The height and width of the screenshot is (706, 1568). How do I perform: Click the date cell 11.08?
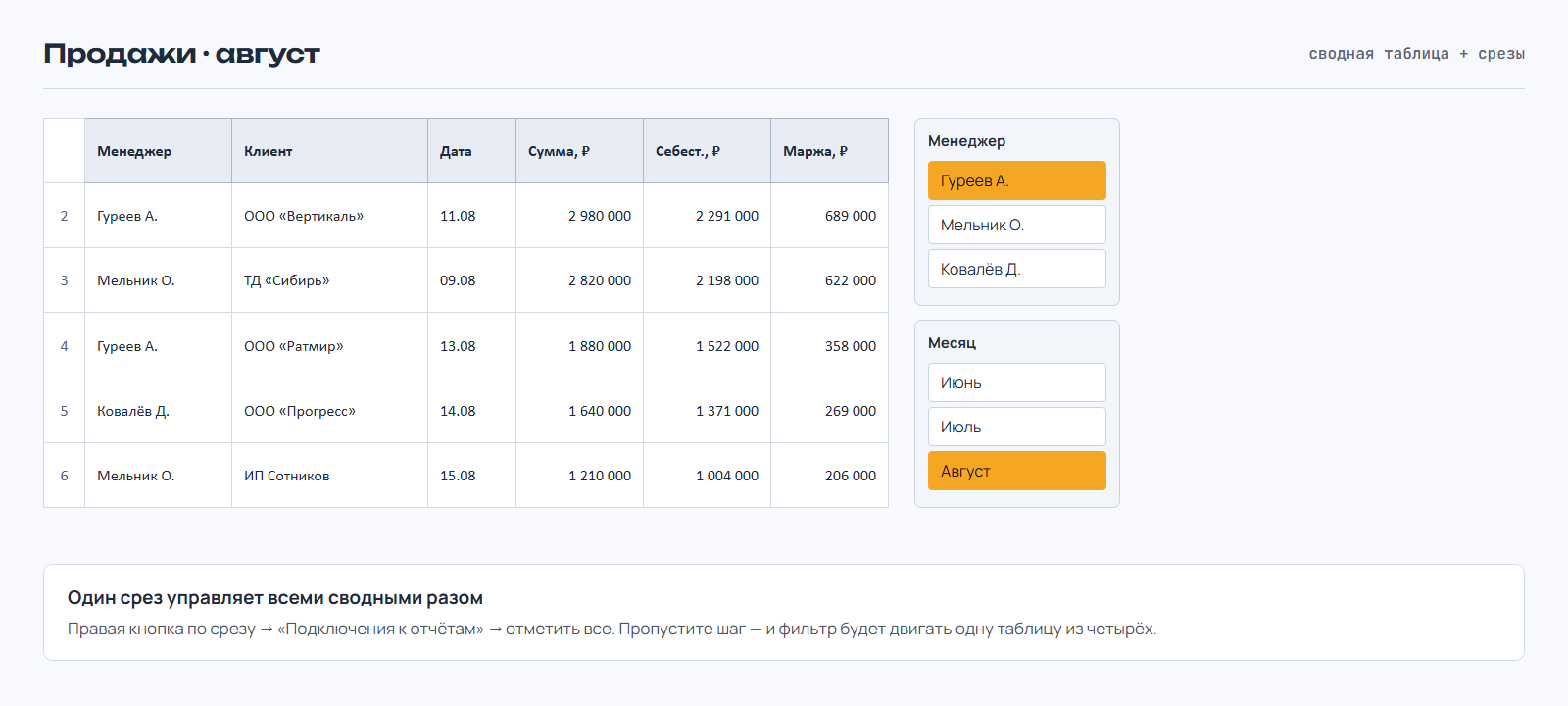pyautogui.click(x=472, y=216)
